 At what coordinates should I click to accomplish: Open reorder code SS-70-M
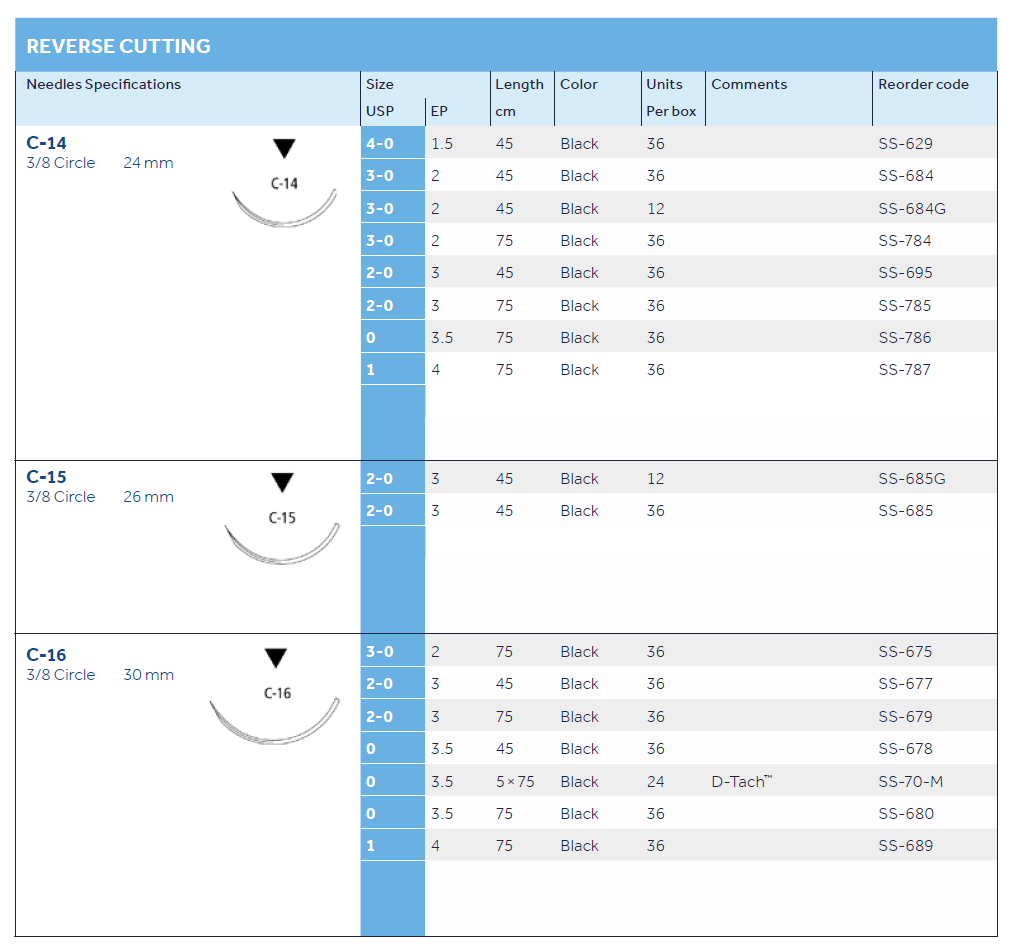pos(910,782)
